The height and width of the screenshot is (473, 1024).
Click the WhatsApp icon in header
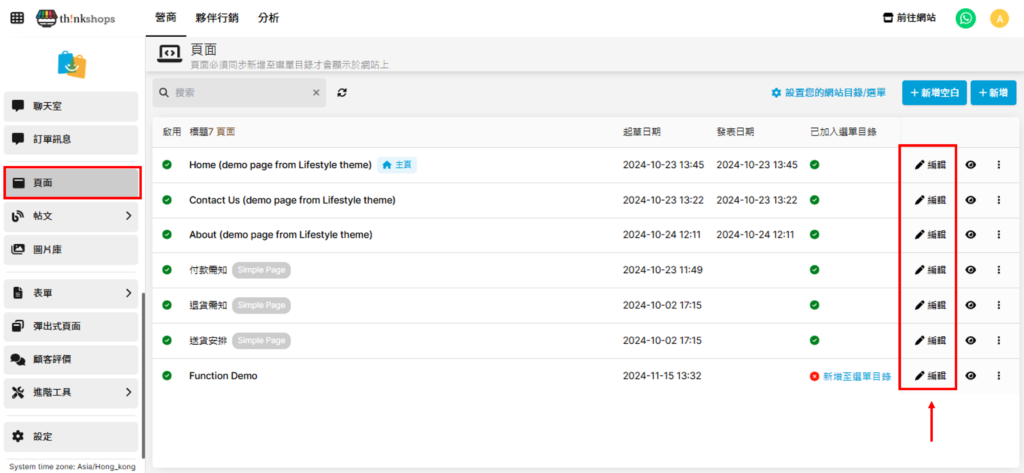coord(965,18)
